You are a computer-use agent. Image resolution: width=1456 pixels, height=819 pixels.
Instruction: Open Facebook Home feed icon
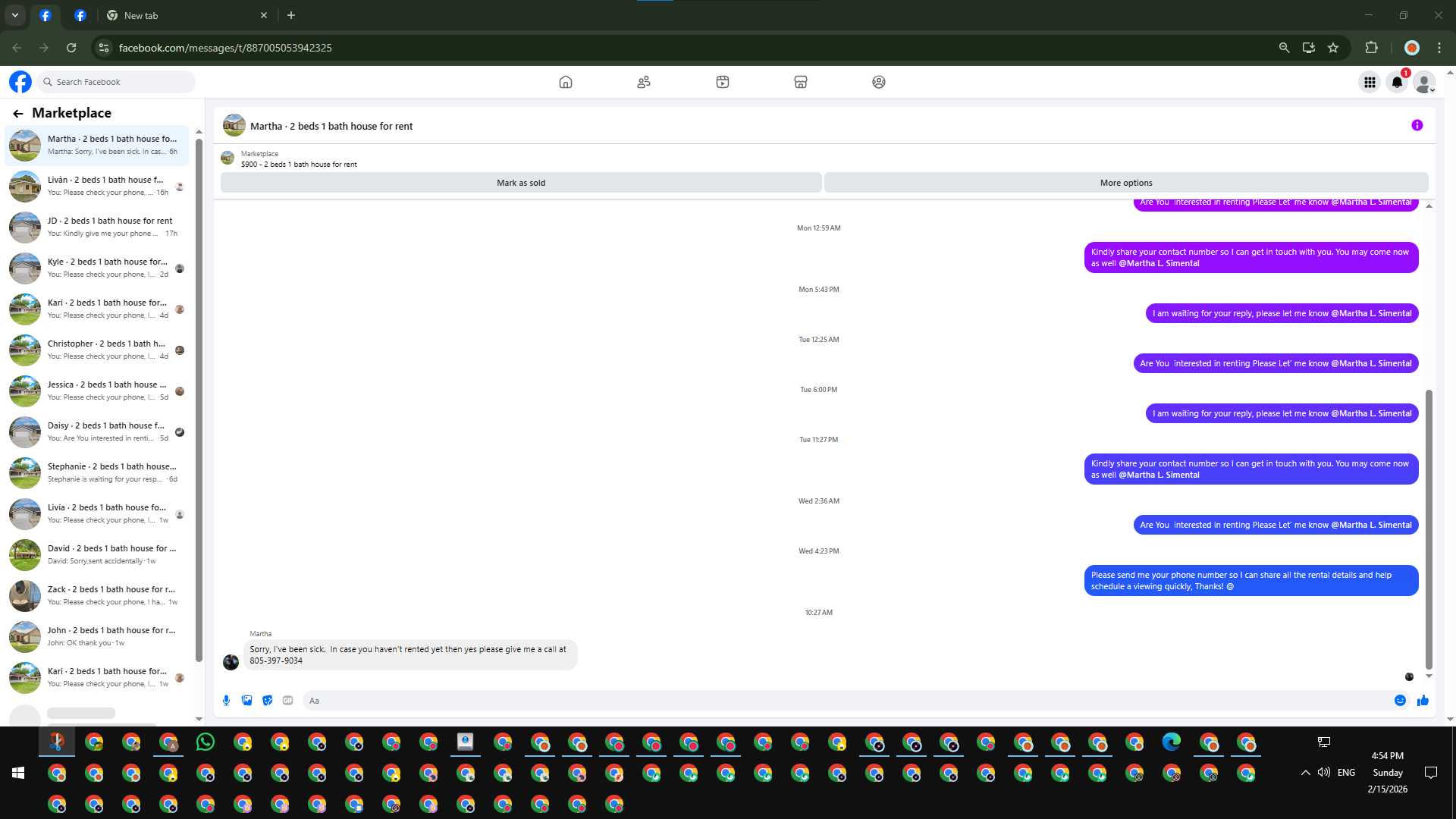(x=566, y=82)
